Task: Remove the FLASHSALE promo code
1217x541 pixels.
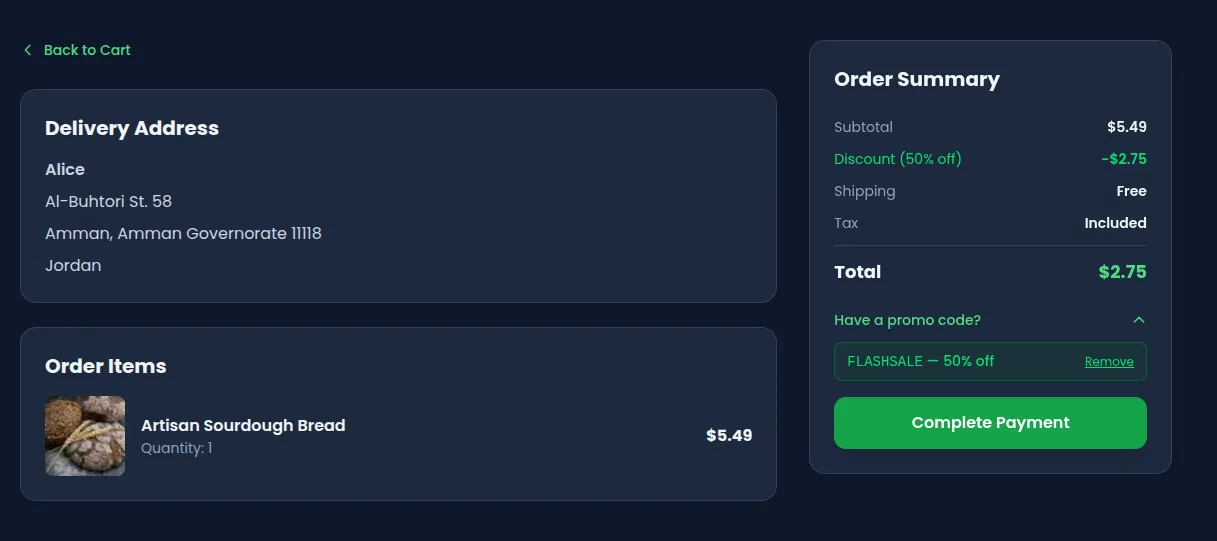Action: coord(1109,362)
